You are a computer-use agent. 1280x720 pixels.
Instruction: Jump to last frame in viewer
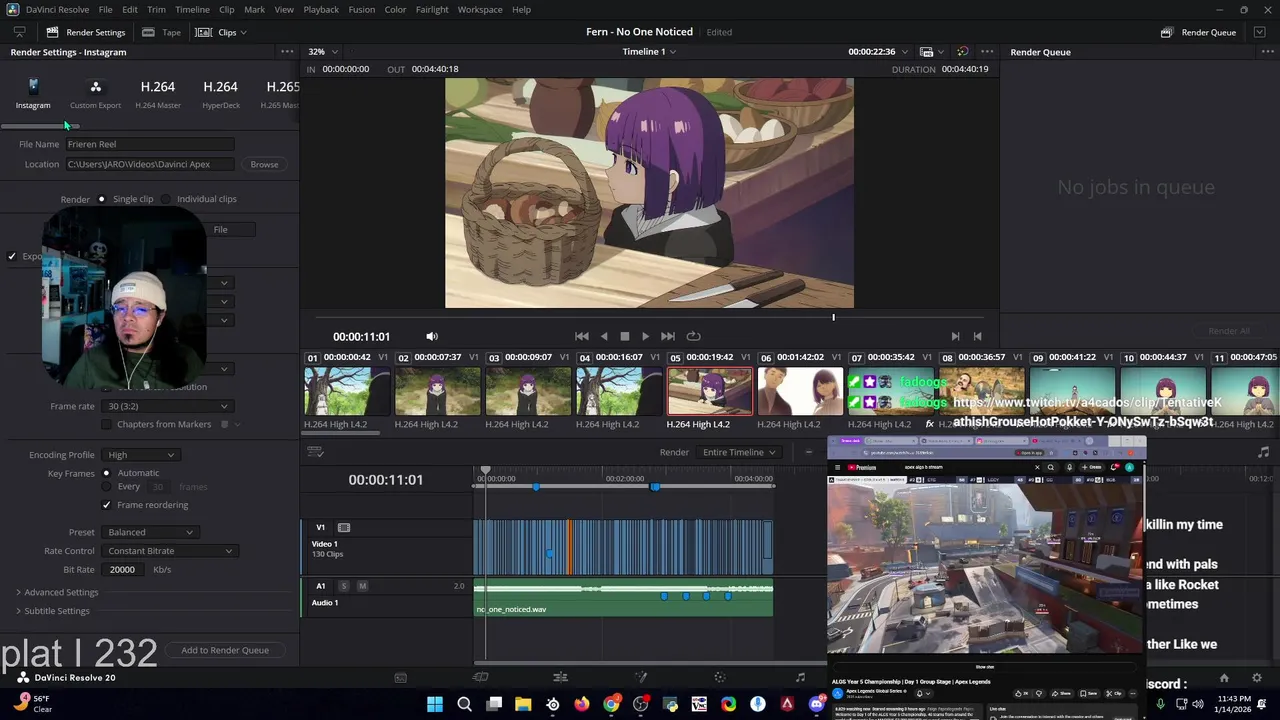pyautogui.click(x=668, y=336)
